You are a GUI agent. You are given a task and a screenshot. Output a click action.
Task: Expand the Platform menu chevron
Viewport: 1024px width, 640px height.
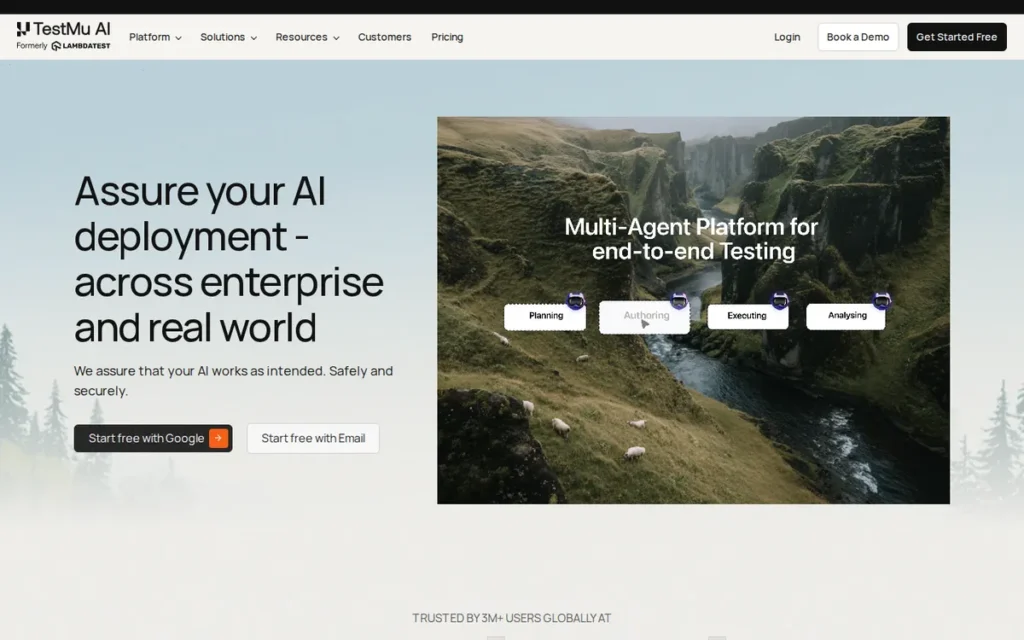pyautogui.click(x=178, y=38)
